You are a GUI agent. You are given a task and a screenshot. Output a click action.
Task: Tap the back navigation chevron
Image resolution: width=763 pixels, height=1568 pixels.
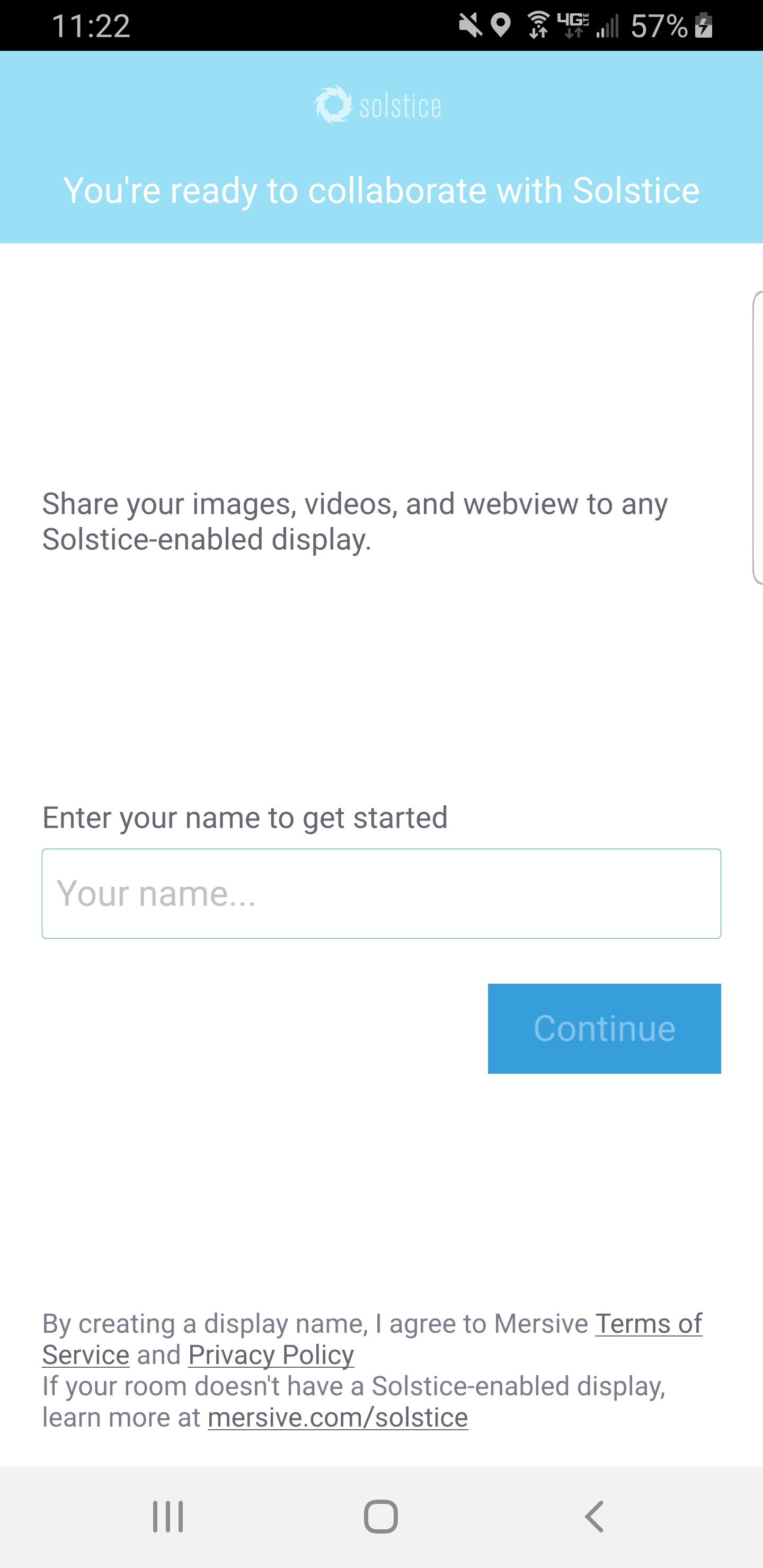tap(595, 1516)
